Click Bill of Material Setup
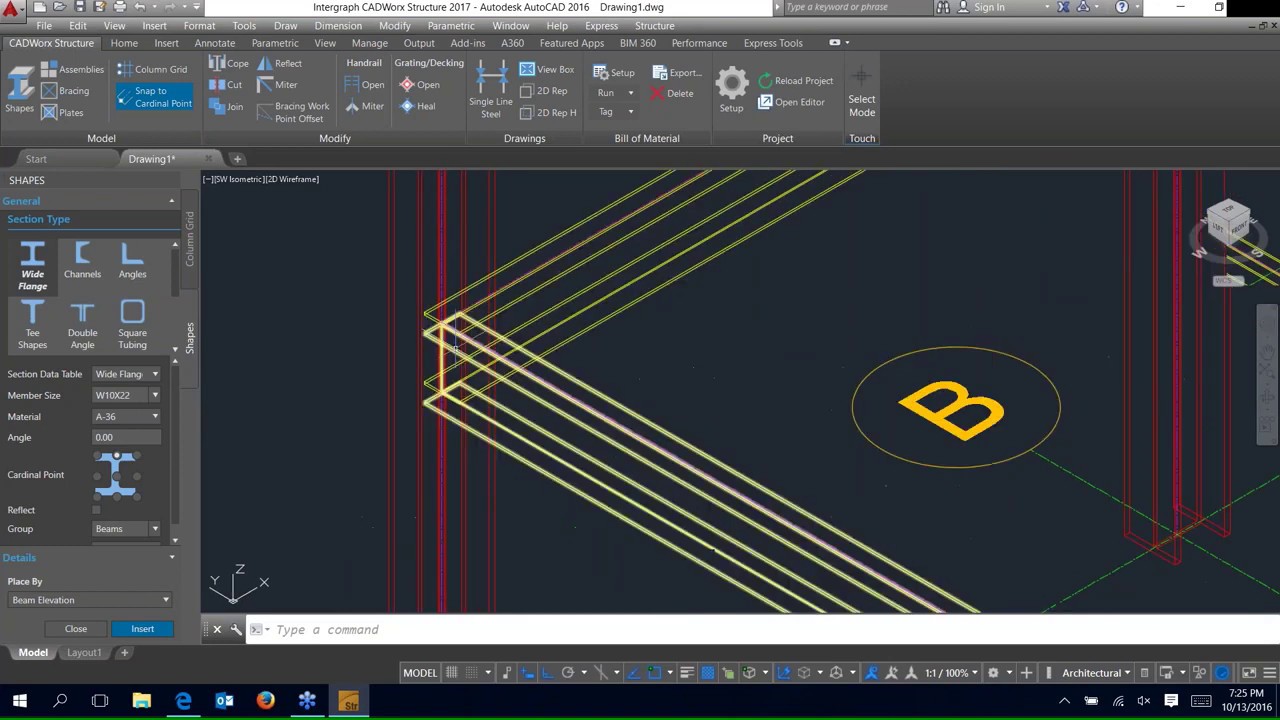Image resolution: width=1280 pixels, height=720 pixels. pos(614,73)
